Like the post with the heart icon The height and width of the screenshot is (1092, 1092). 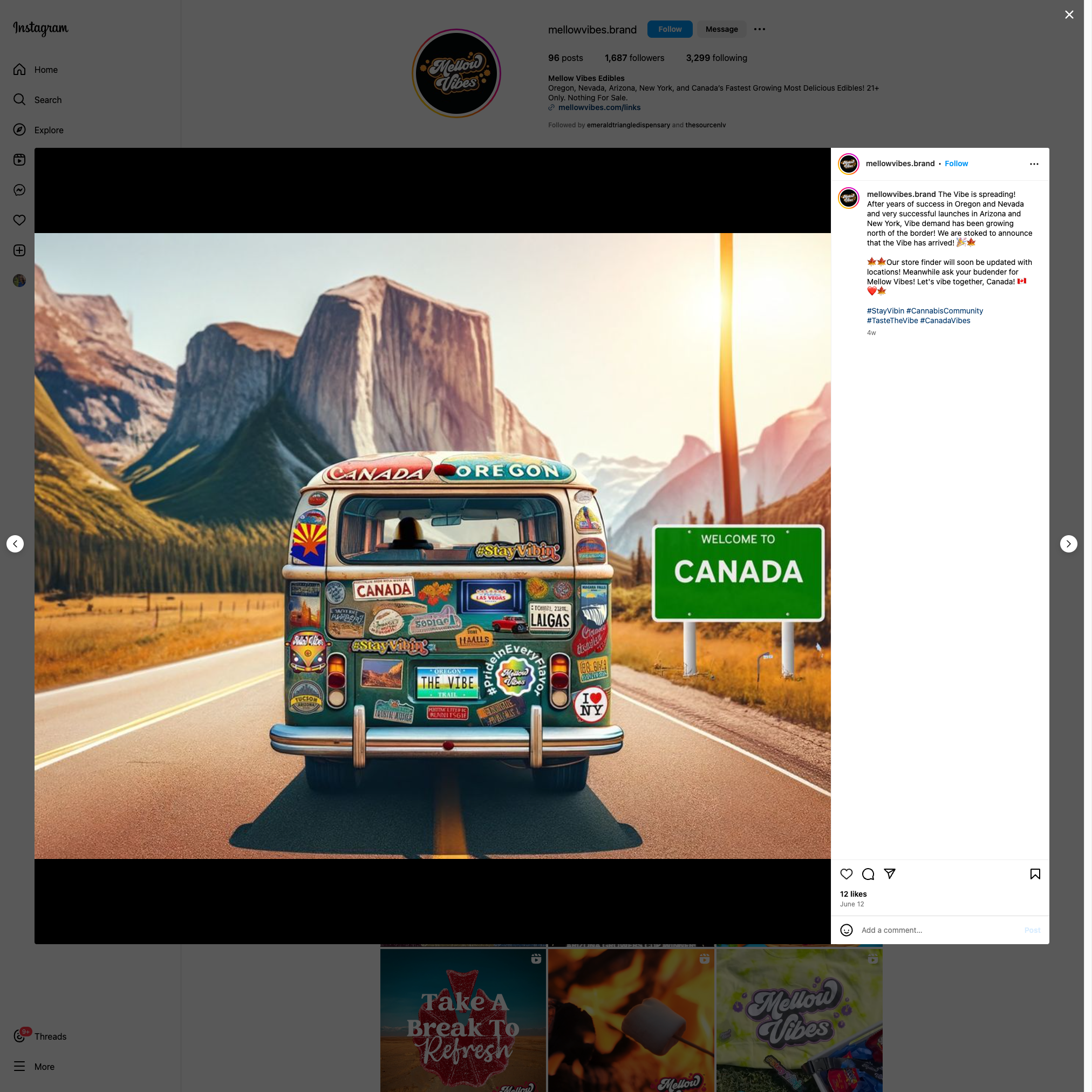pos(846,874)
